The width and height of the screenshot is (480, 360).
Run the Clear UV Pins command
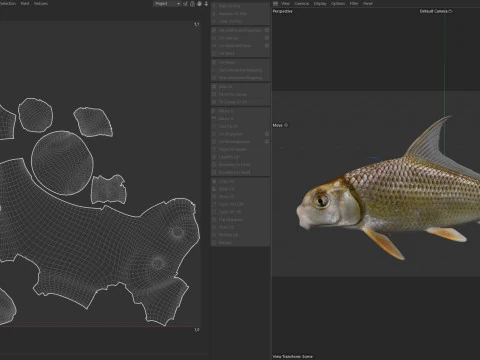[240, 21]
